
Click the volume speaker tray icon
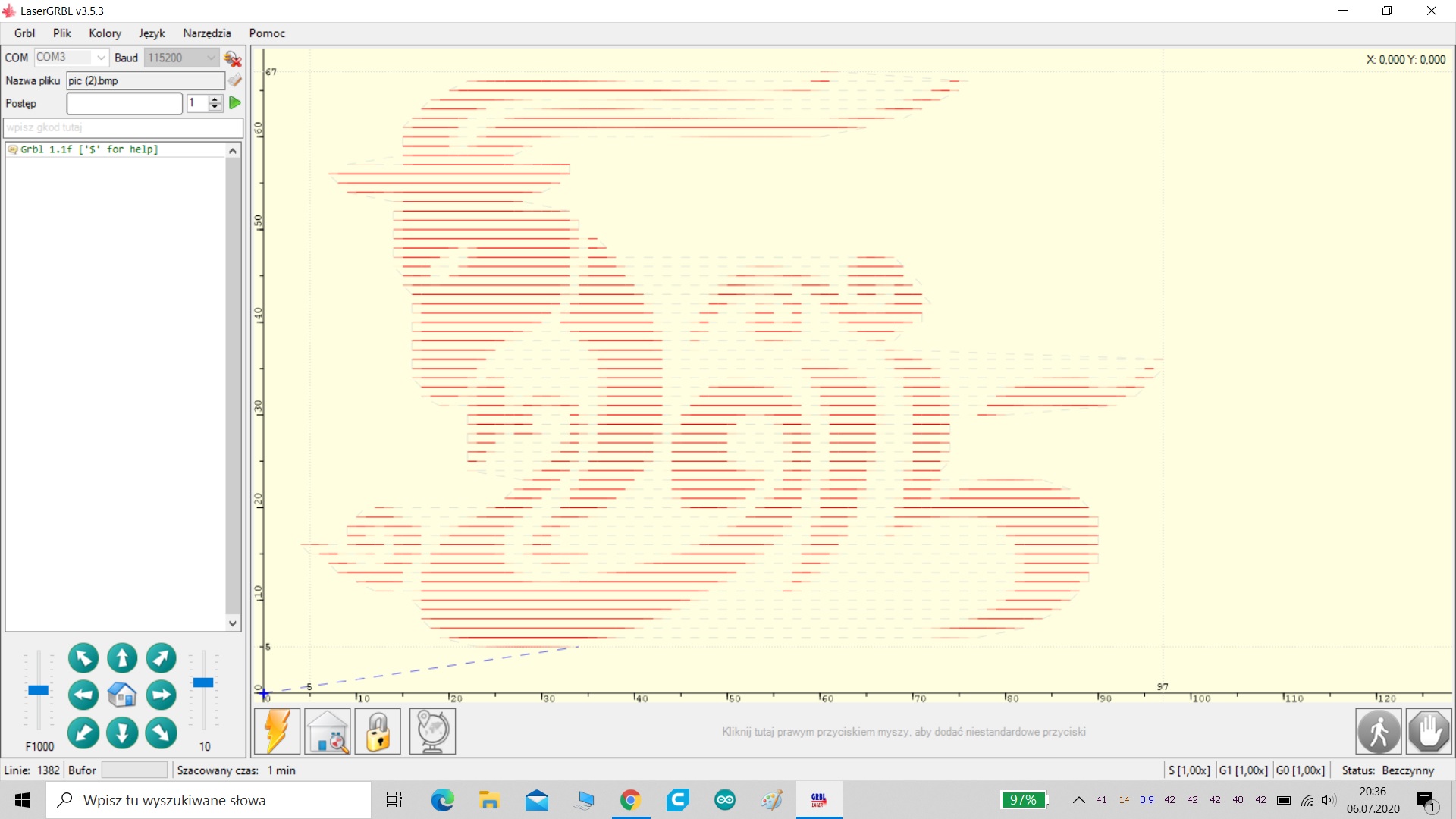click(x=1329, y=800)
